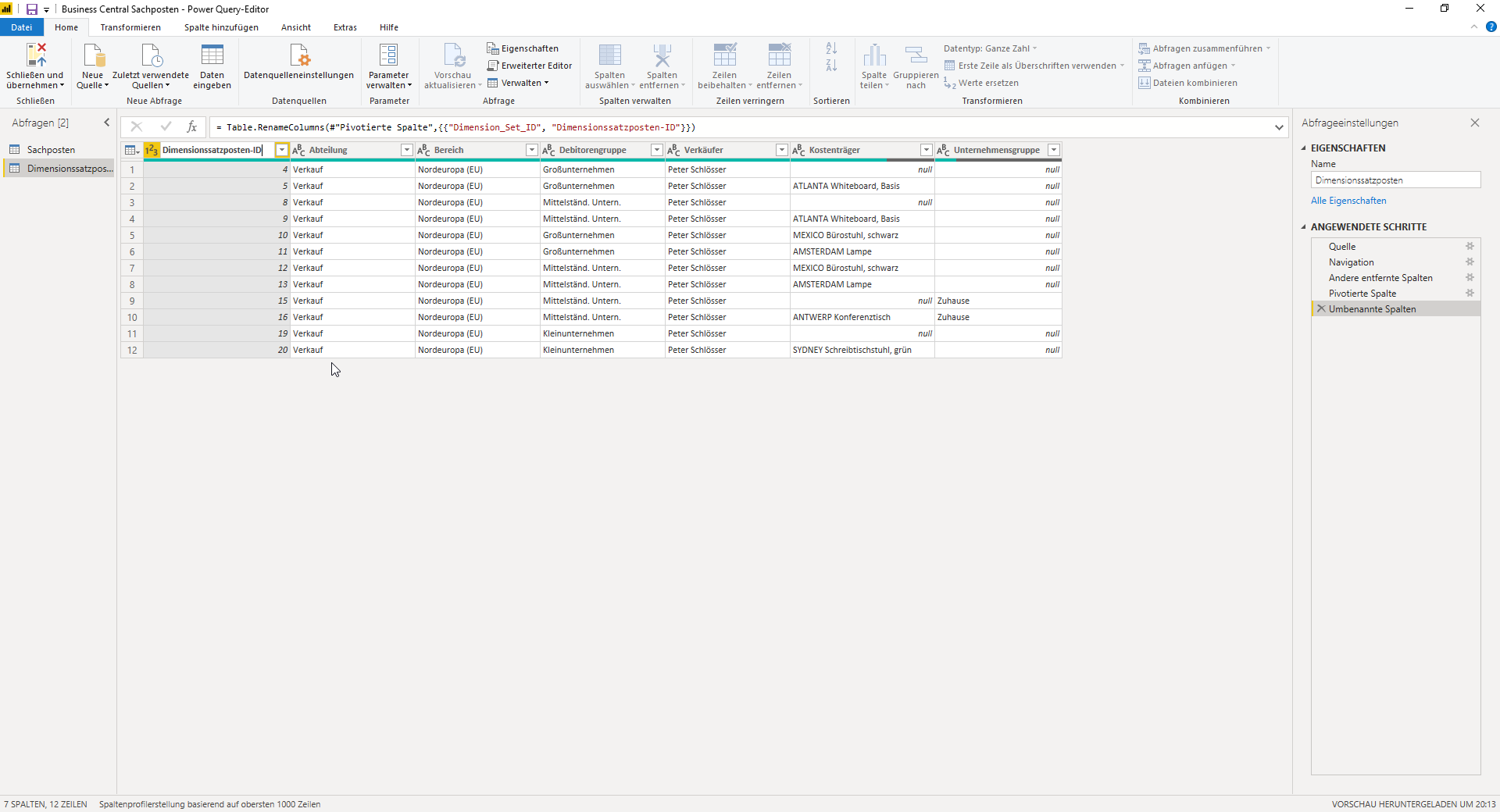Open the Daten eingeben table icon
1500x812 pixels.
[x=212, y=55]
